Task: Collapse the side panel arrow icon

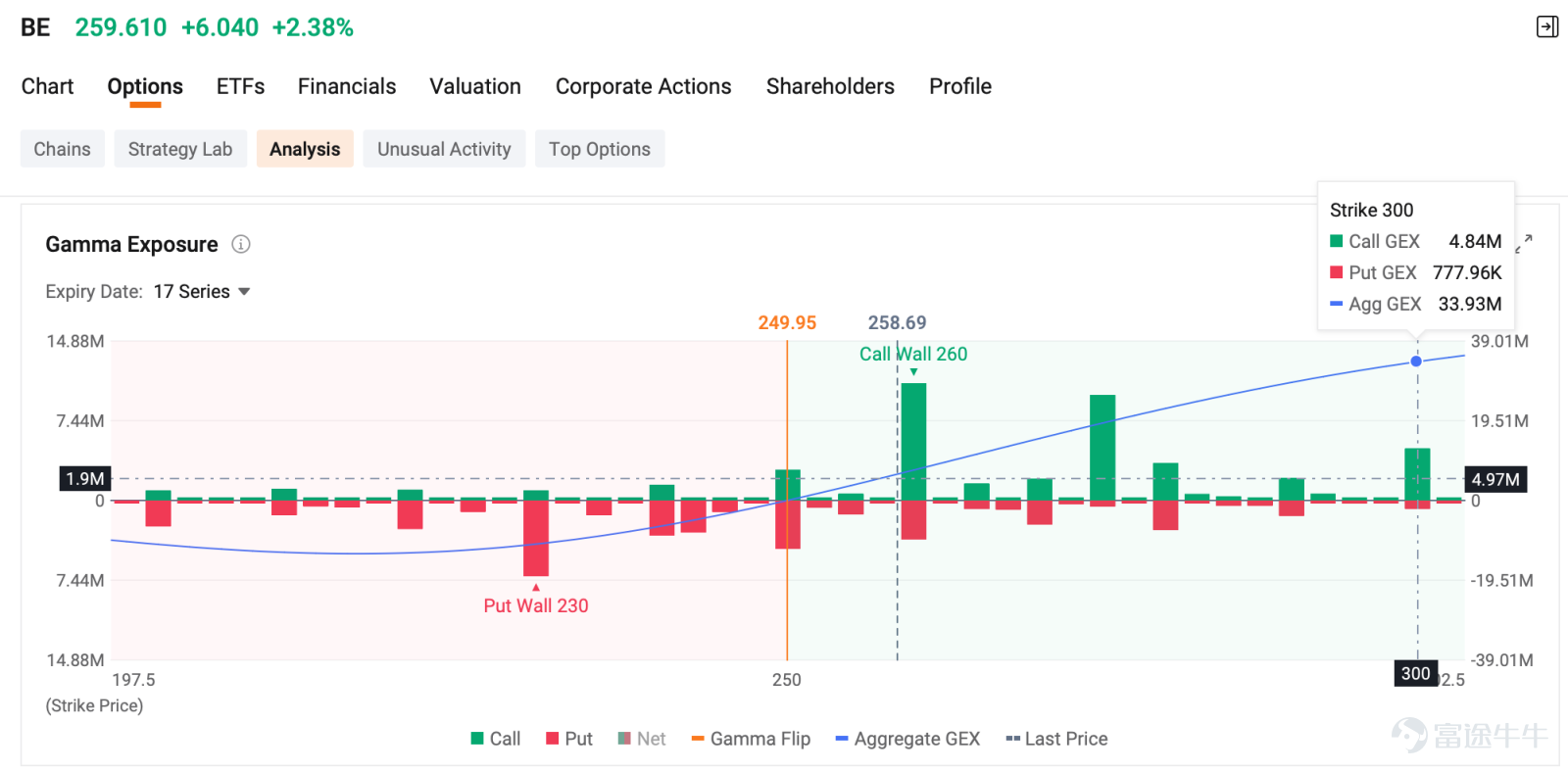Action: 1547,26
